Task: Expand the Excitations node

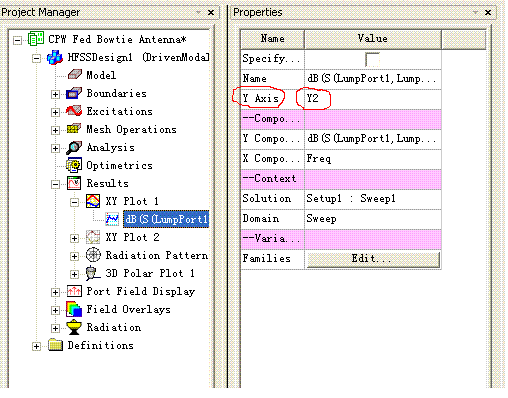Action: coord(55,113)
